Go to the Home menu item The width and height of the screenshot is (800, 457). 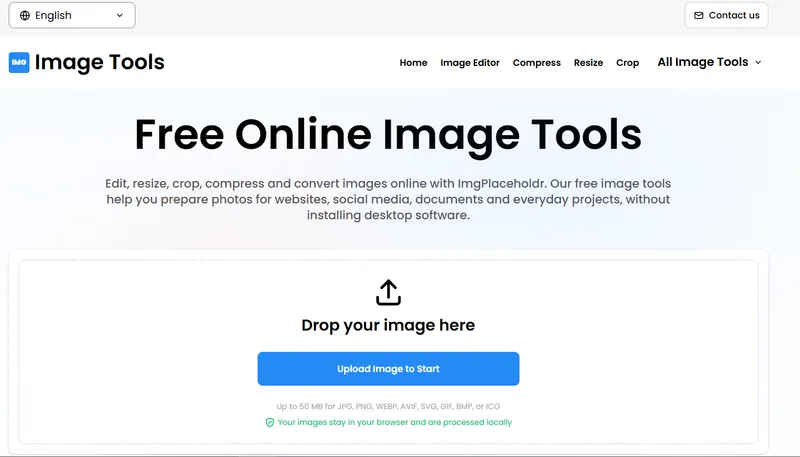[413, 63]
